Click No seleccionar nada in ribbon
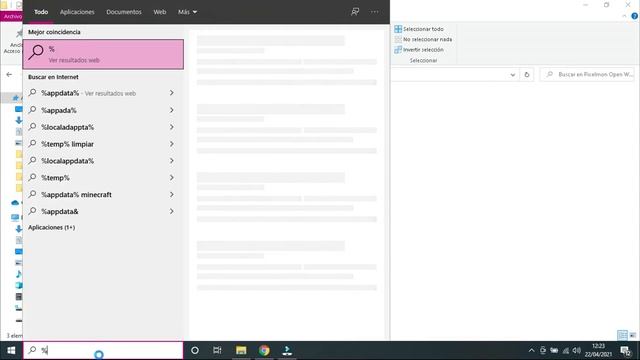This screenshot has height=360, width=640. (423, 39)
